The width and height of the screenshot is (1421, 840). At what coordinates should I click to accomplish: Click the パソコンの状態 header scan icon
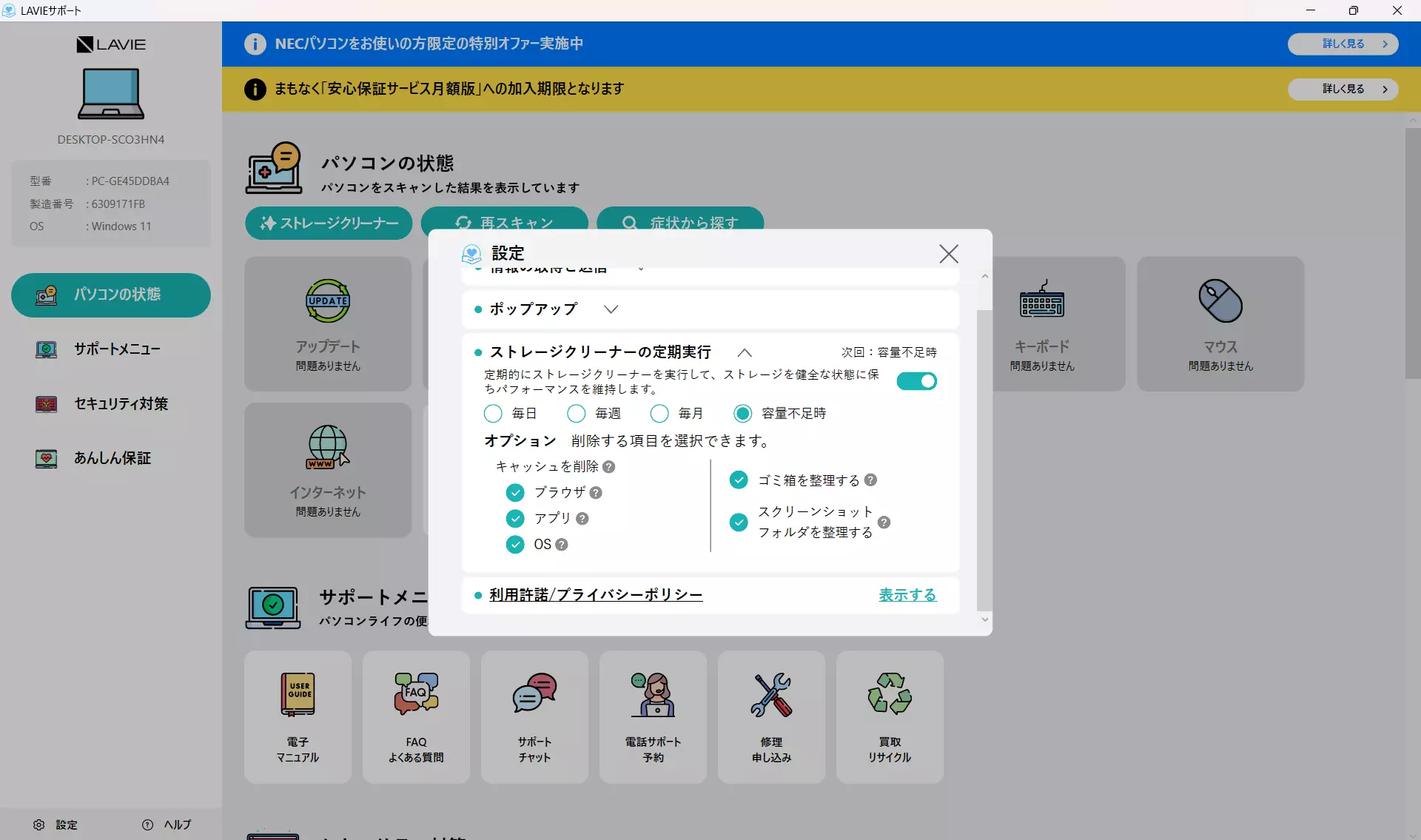[274, 168]
